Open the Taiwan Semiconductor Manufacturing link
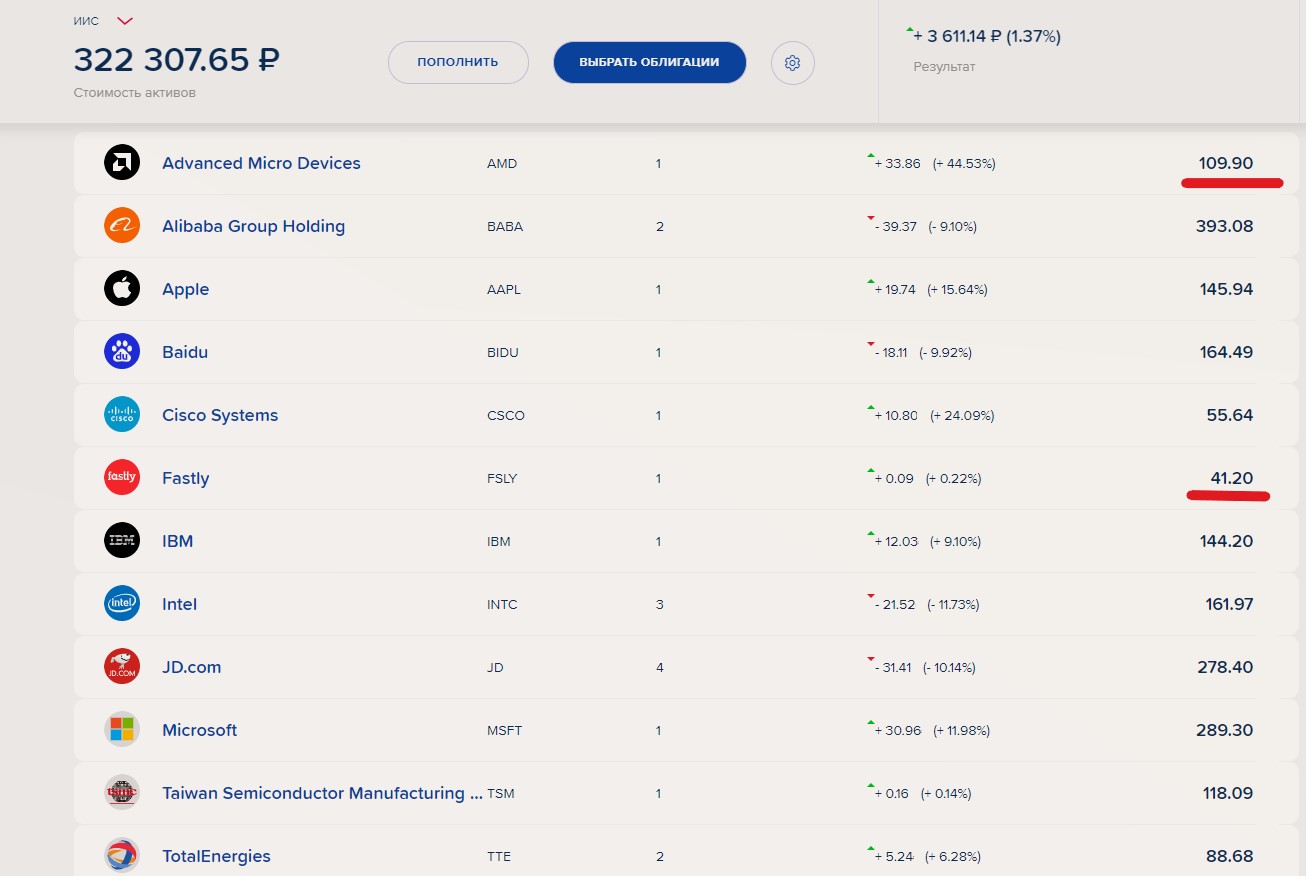The image size is (1306, 876). (x=323, y=793)
